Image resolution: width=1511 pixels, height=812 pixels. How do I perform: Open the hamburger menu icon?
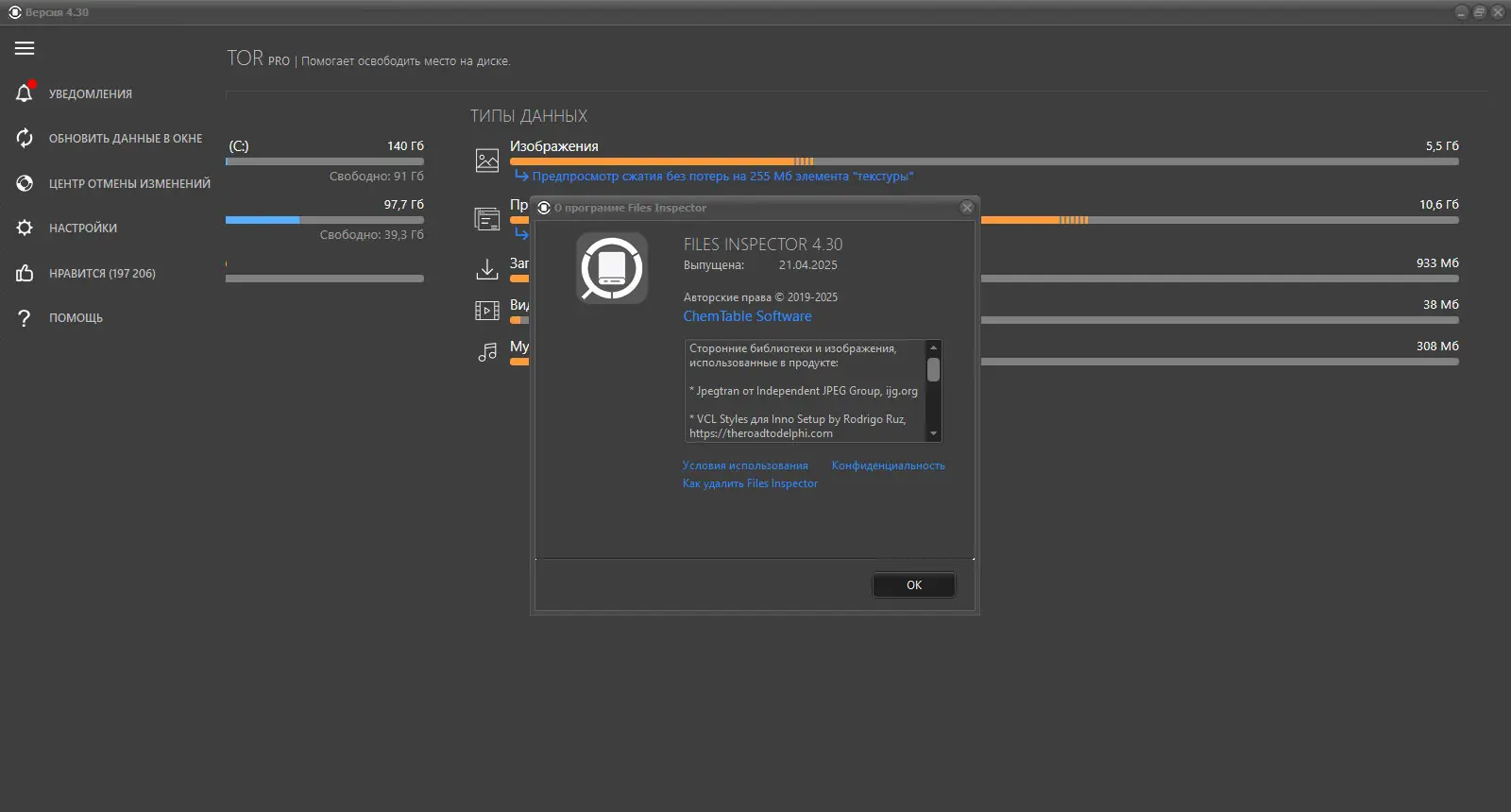point(25,48)
